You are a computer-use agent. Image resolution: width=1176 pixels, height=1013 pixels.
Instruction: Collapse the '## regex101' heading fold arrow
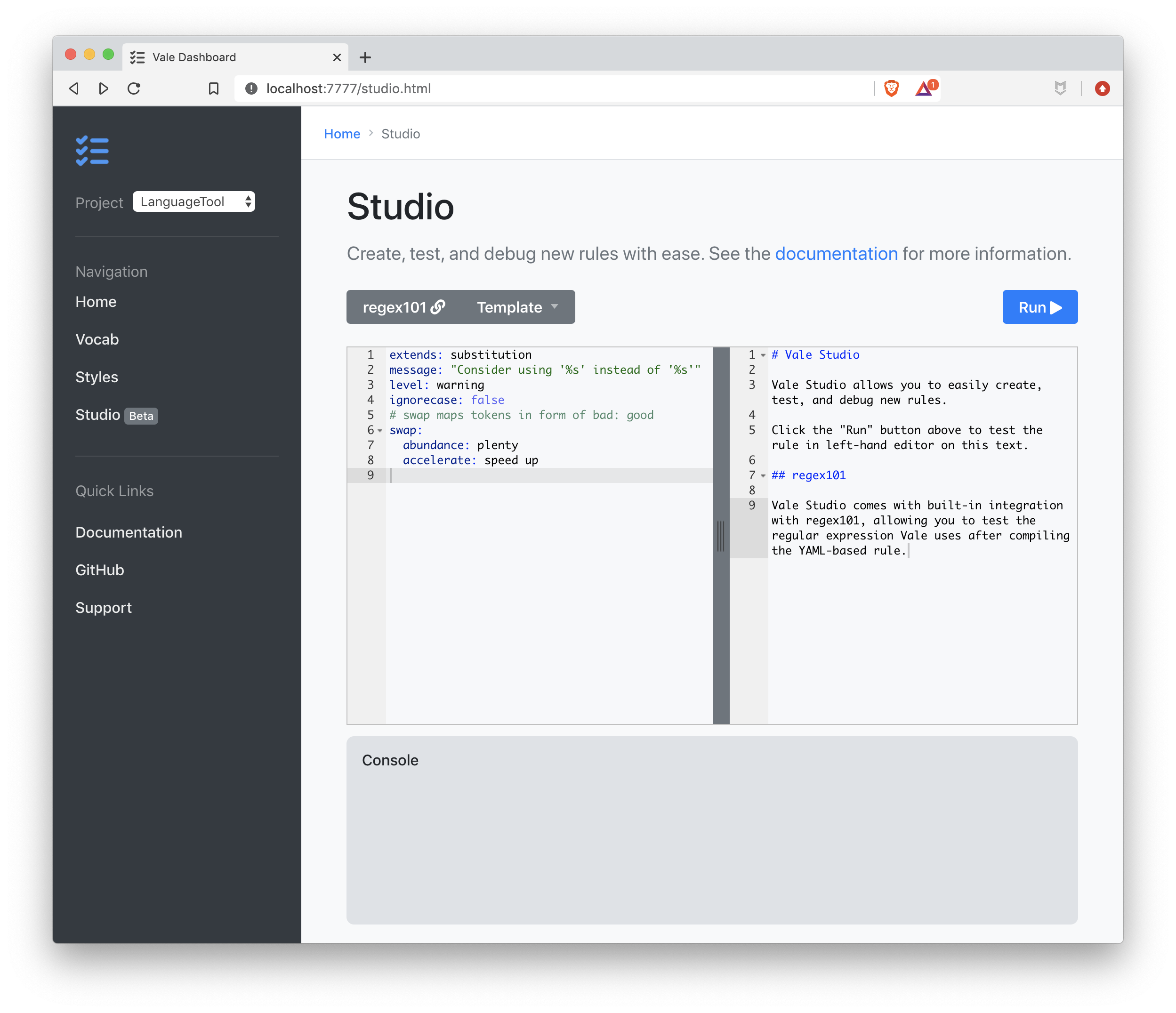(x=764, y=475)
